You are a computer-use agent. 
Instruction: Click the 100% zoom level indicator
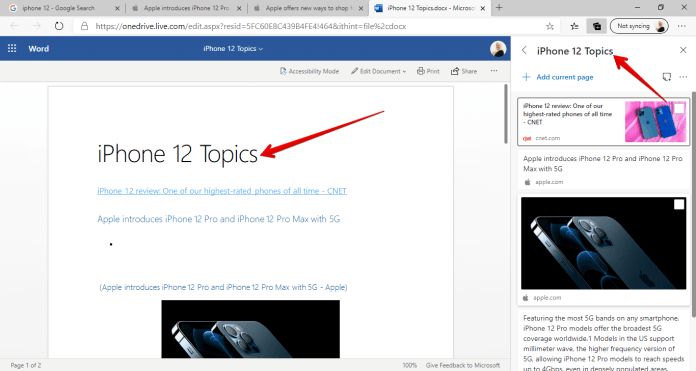pyautogui.click(x=410, y=365)
